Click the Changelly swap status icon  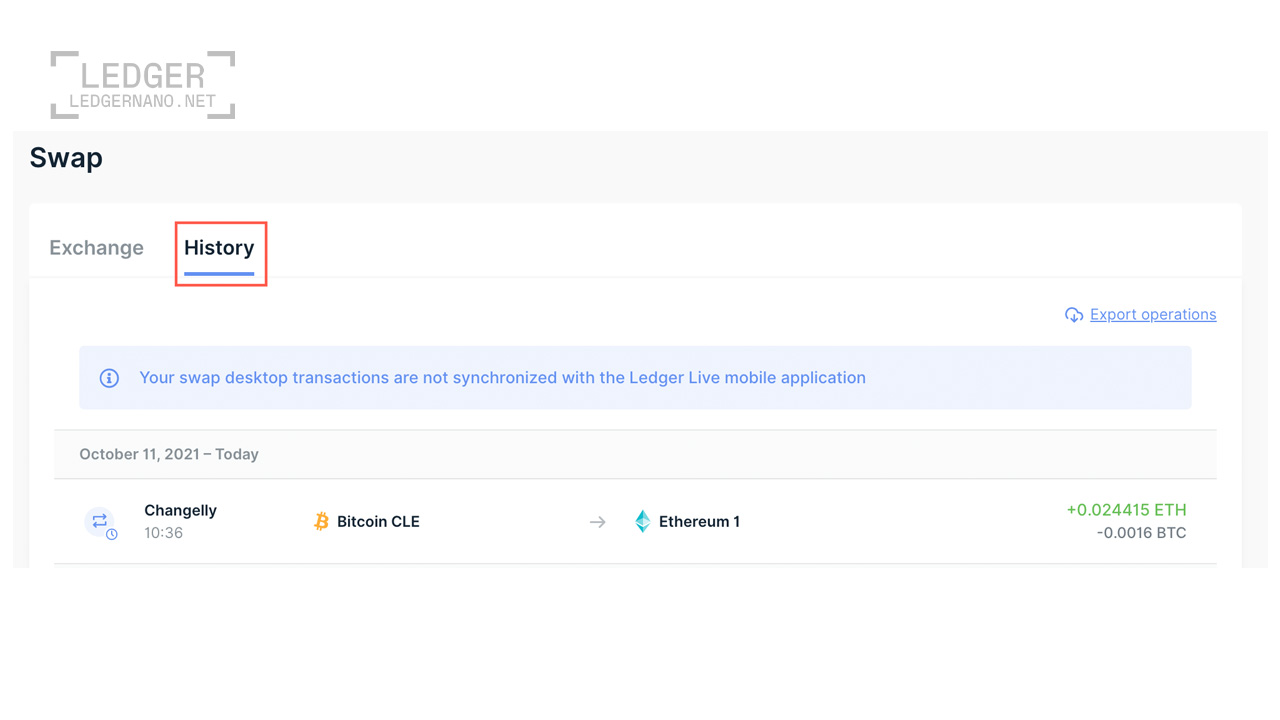(x=100, y=522)
